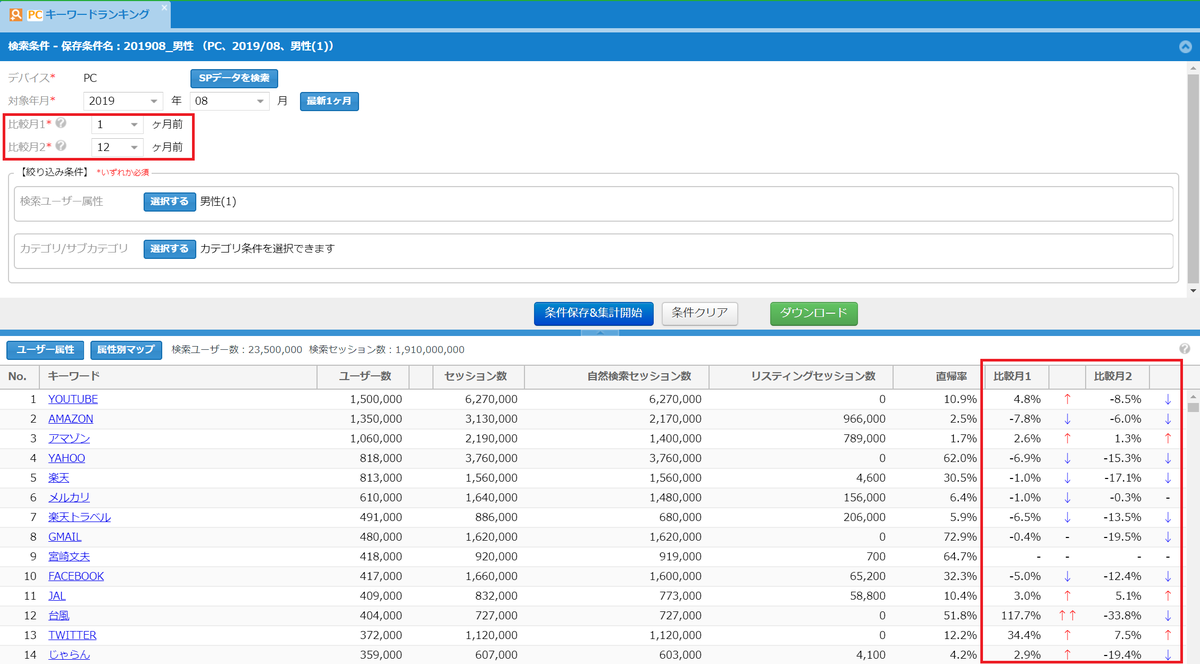Click help icon next to 比較月1
1200x664 pixels.
tap(61, 124)
